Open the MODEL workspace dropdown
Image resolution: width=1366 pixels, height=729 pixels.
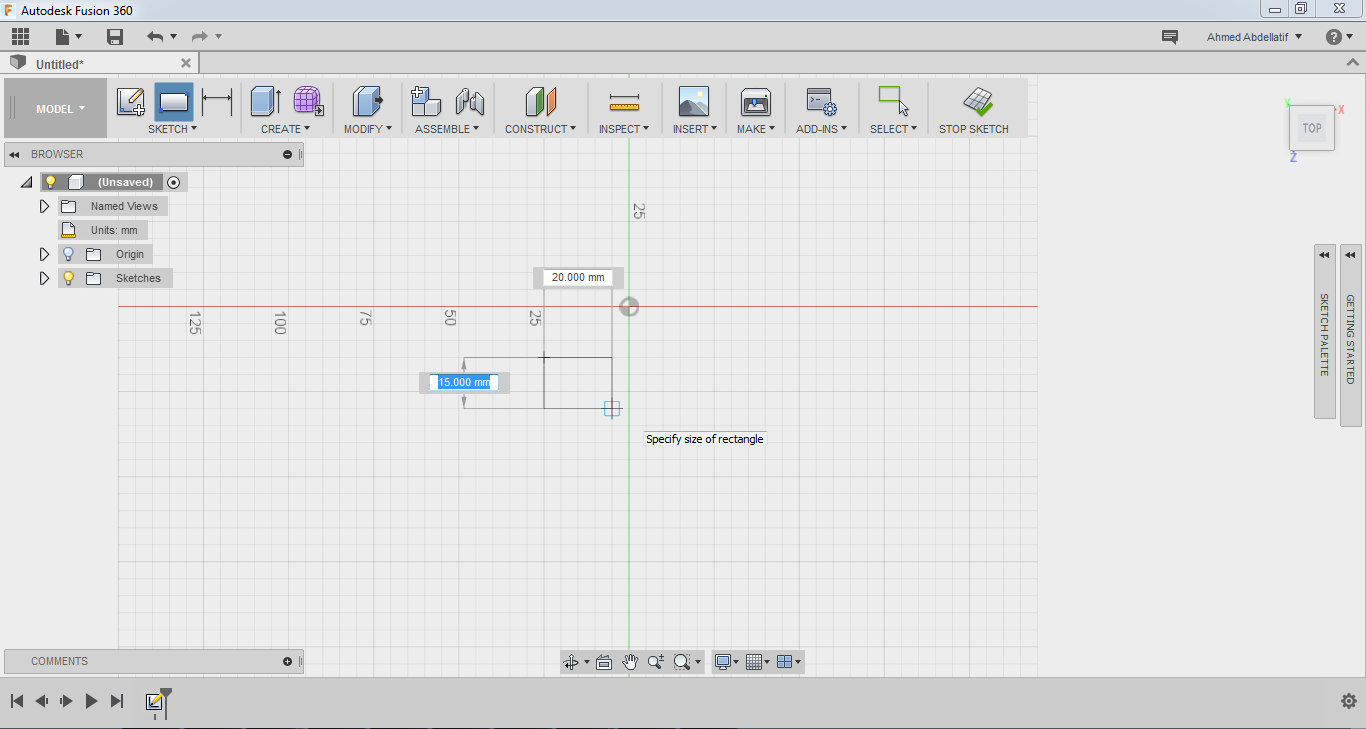(56, 109)
